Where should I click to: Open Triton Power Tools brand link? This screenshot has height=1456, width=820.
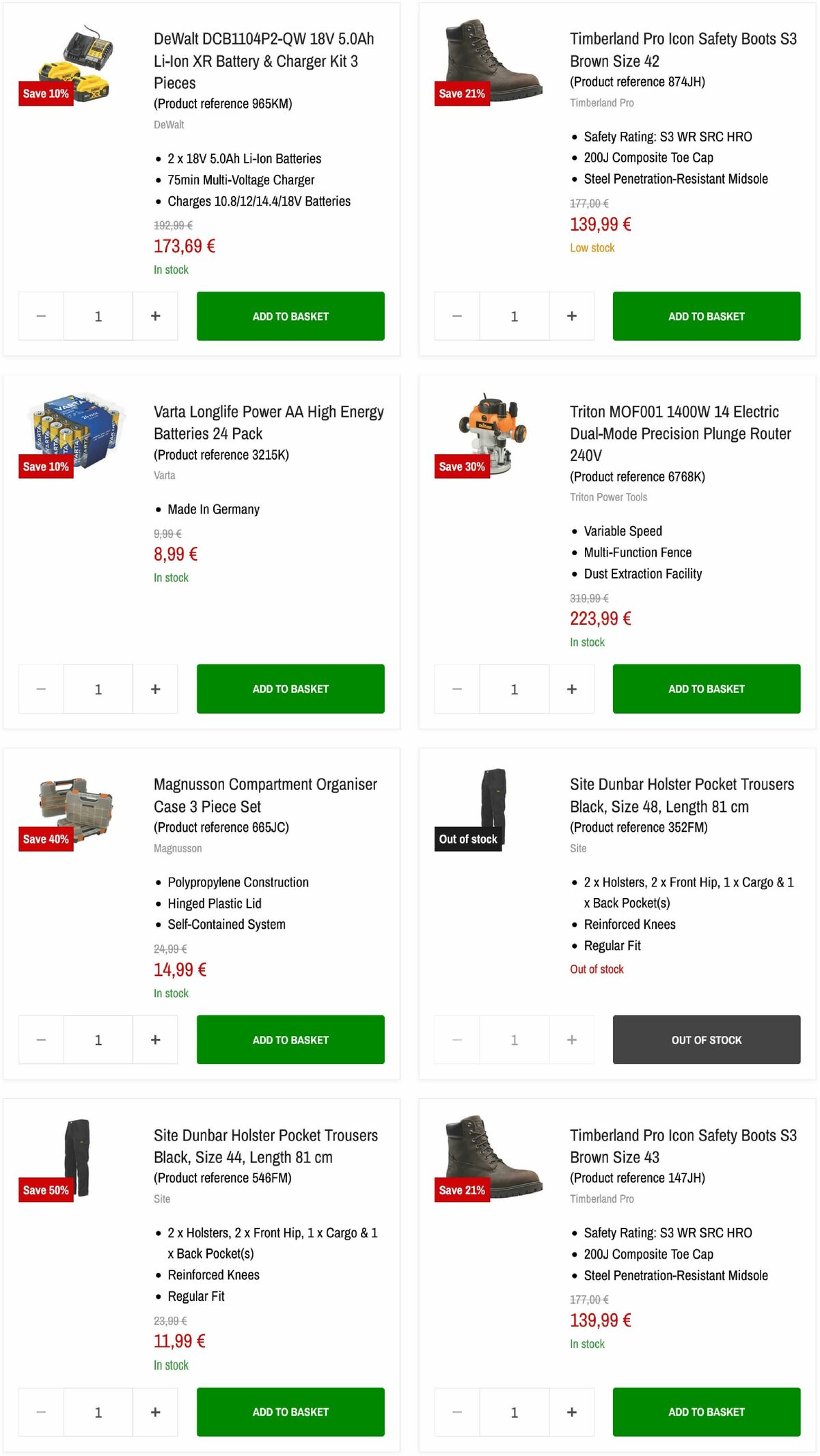(607, 497)
